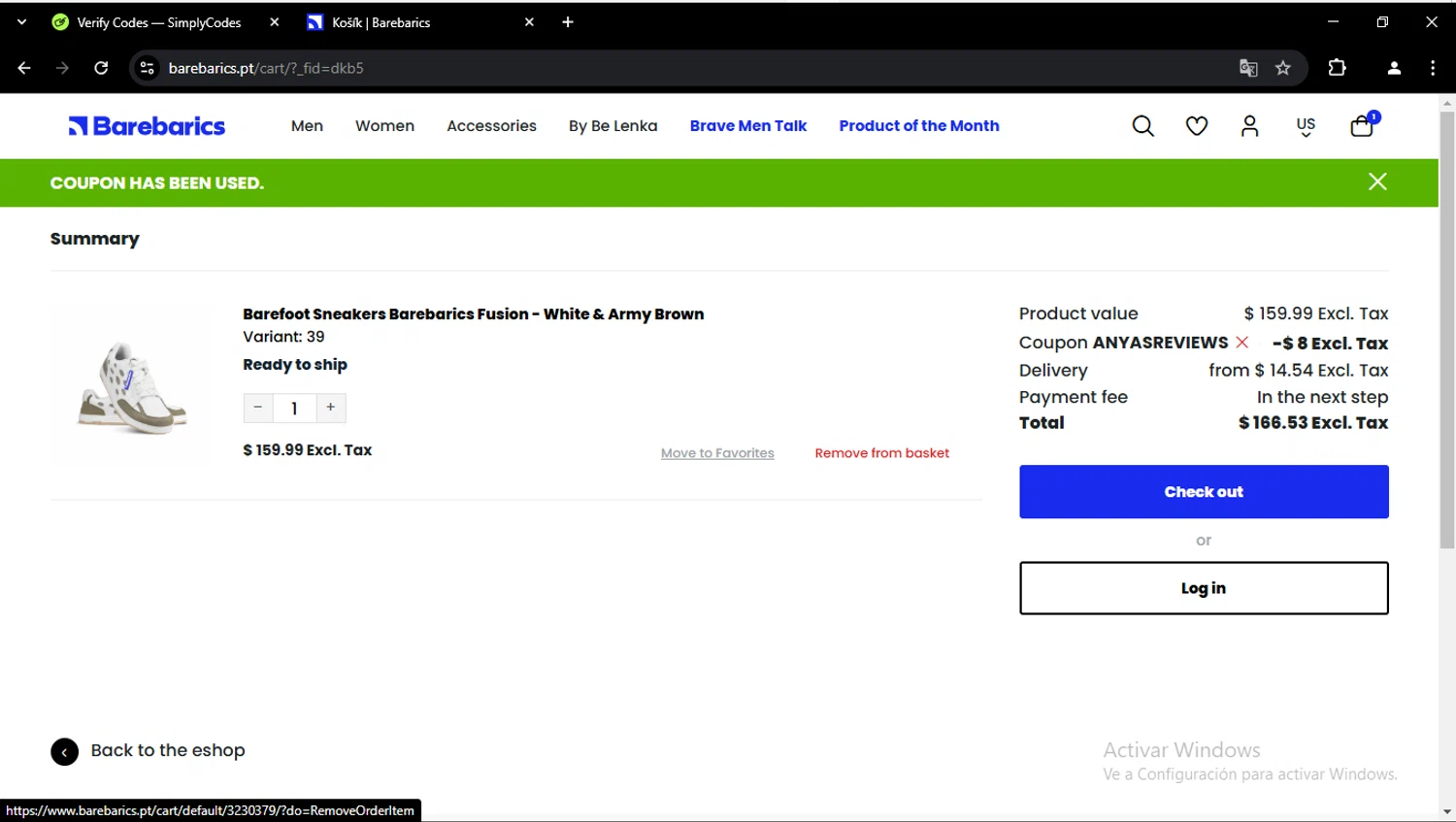This screenshot has height=822, width=1456.
Task: Reload the current page
Action: coord(101,68)
